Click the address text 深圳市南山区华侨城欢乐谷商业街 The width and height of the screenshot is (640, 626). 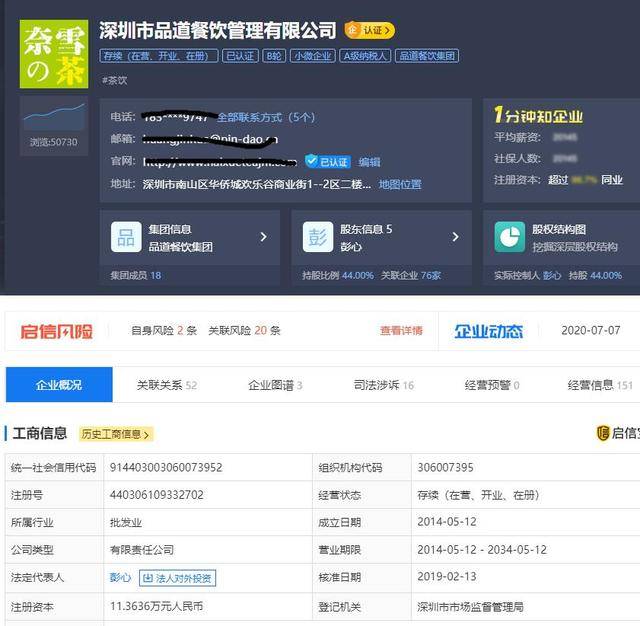pyautogui.click(x=257, y=184)
